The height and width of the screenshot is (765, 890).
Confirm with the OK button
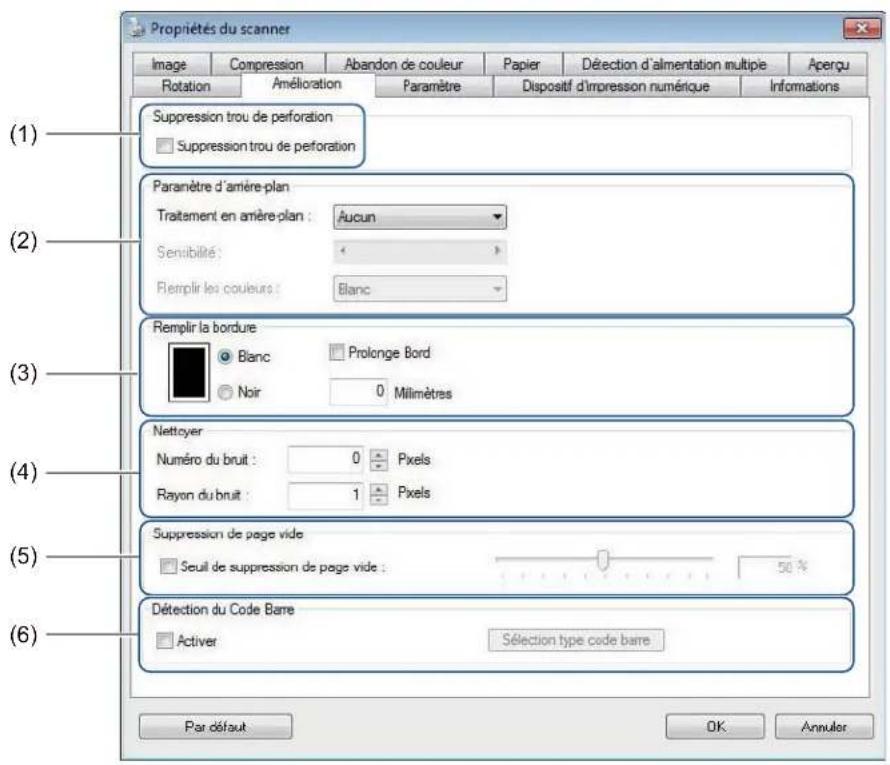715,726
